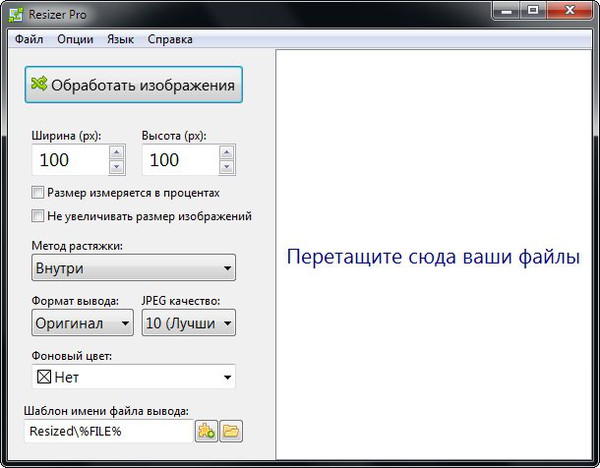Enable 'Размер измеряется в процентах' checkbox
The height and width of the screenshot is (468, 600).
point(38,193)
